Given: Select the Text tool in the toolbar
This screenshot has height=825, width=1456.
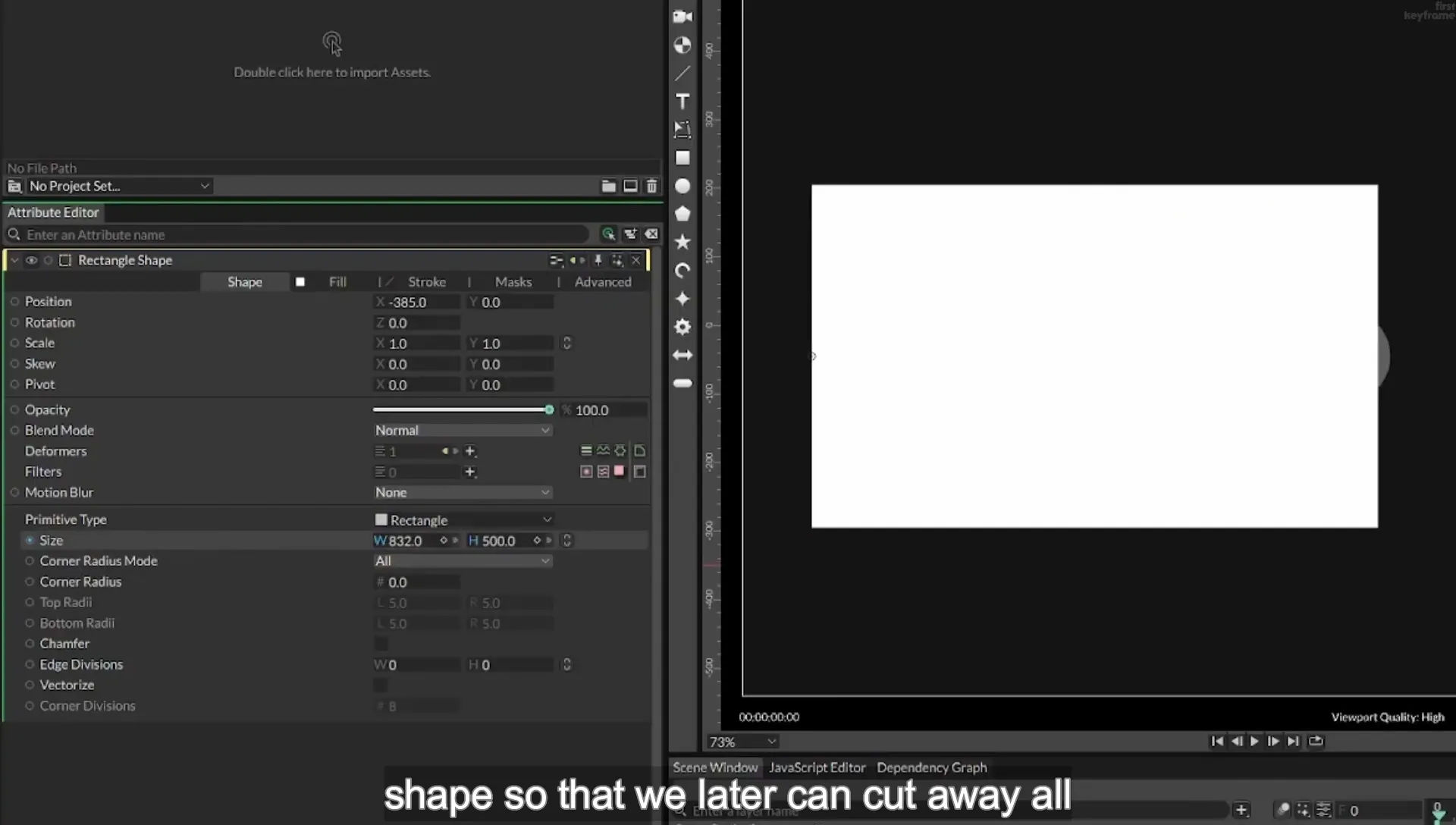Looking at the screenshot, I should (x=682, y=102).
